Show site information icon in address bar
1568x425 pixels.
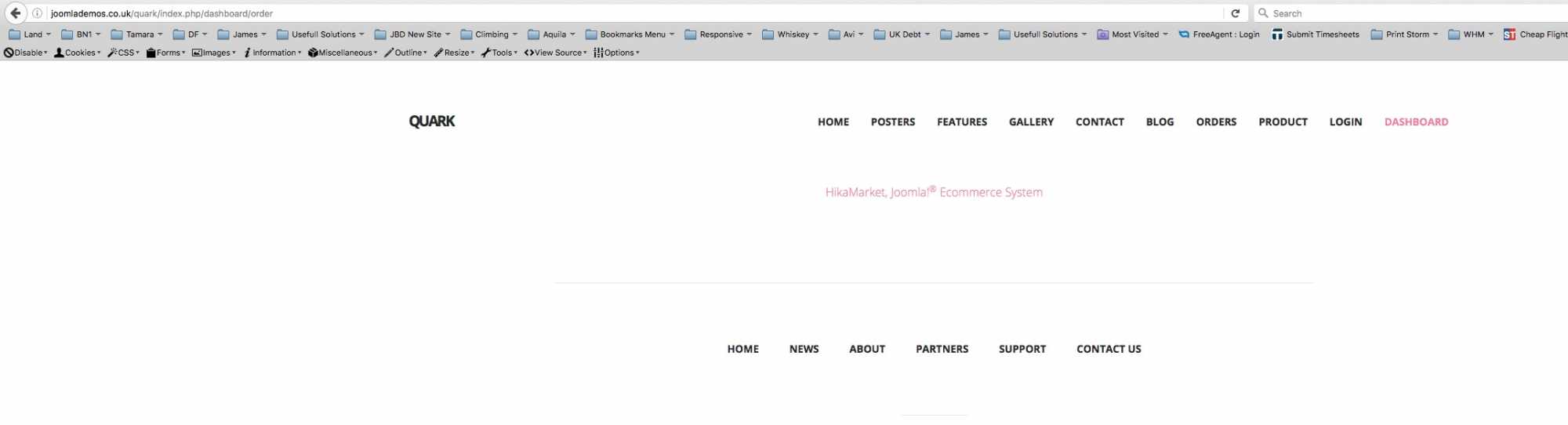pyautogui.click(x=37, y=13)
